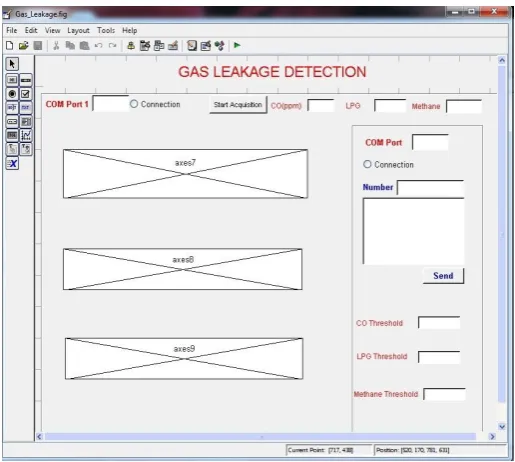
Task: Pick the Check Box palette component
Action: pos(26,94)
